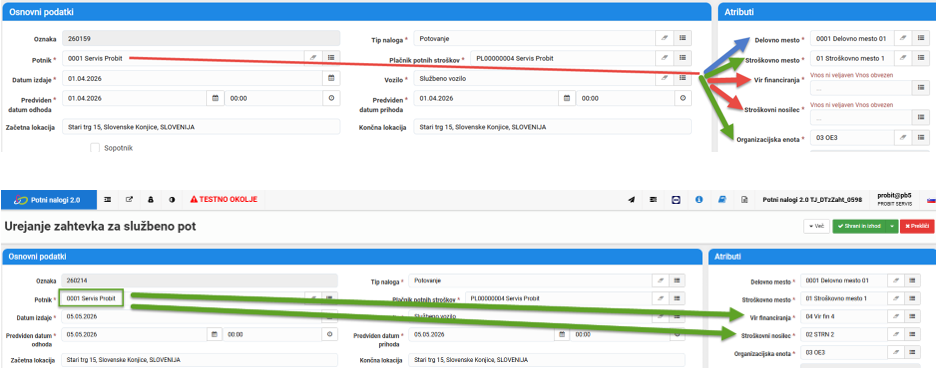This screenshot has width=936, height=373.
Task: Open Delovno mesto lookup in form 260159
Action: click(921, 39)
